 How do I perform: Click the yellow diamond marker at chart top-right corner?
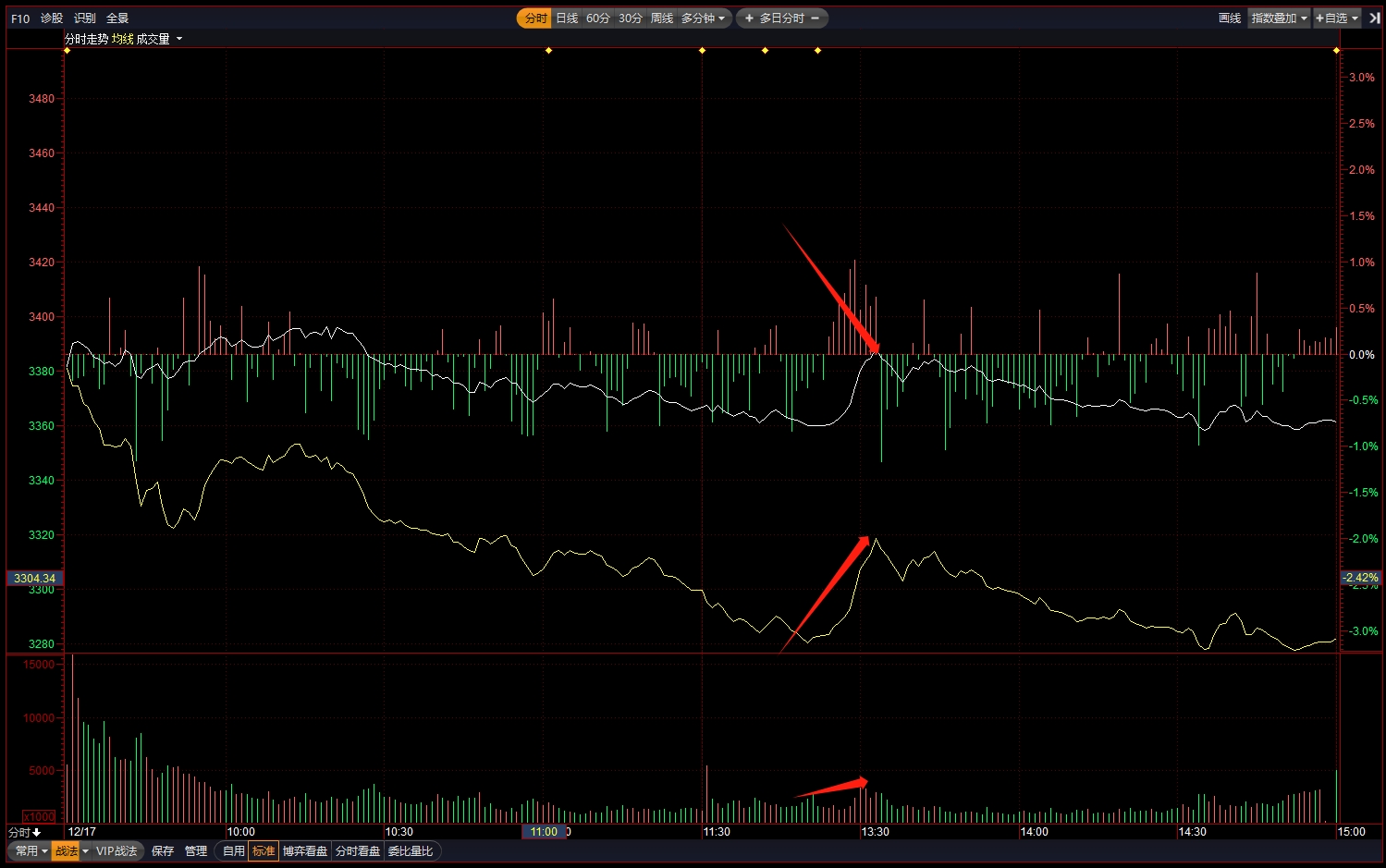pos(1336,50)
